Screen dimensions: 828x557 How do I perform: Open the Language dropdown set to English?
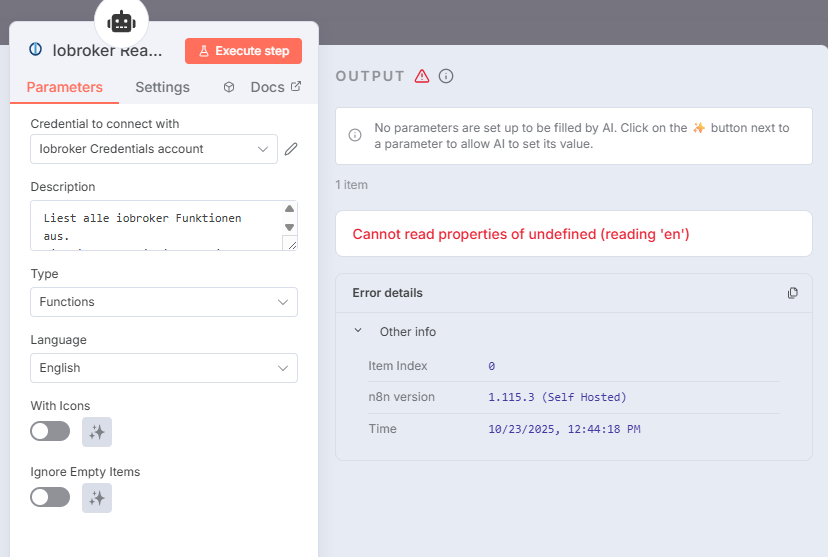[x=164, y=368]
